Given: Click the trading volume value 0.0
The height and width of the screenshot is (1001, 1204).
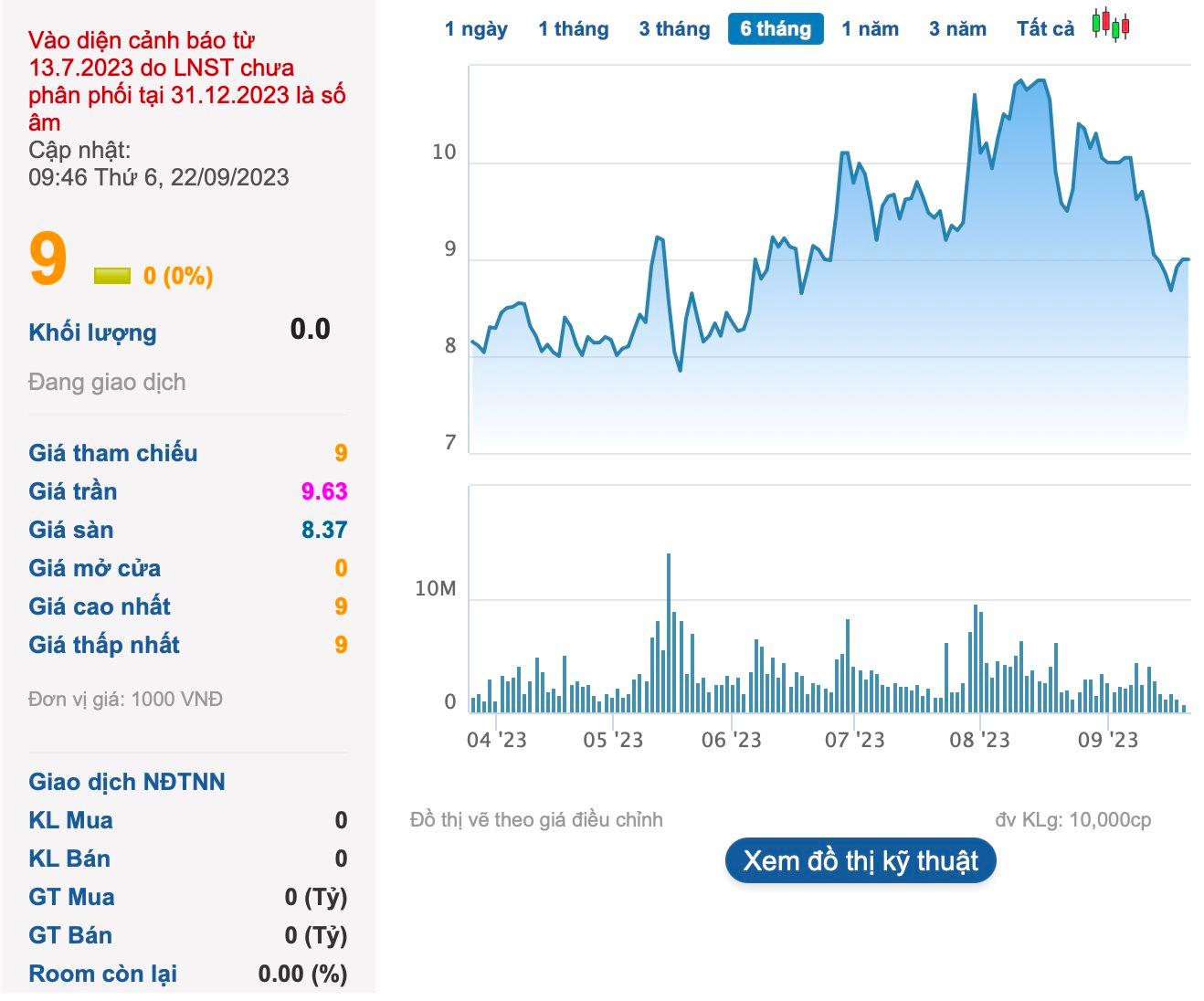Looking at the screenshot, I should click(310, 329).
